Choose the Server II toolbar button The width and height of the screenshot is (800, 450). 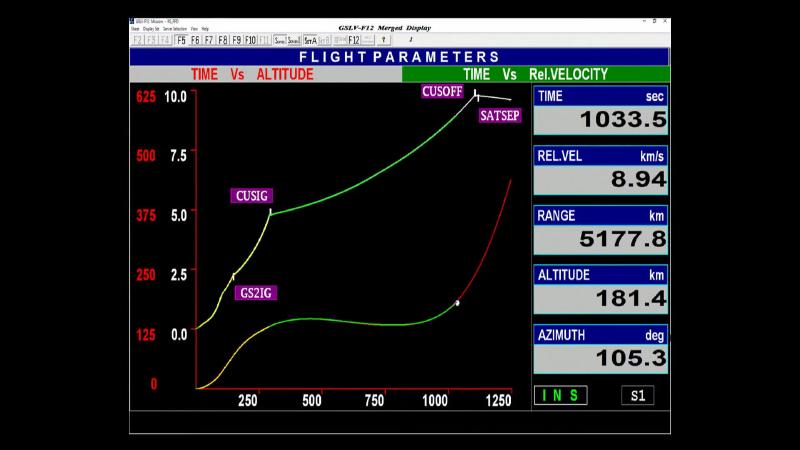coord(294,40)
